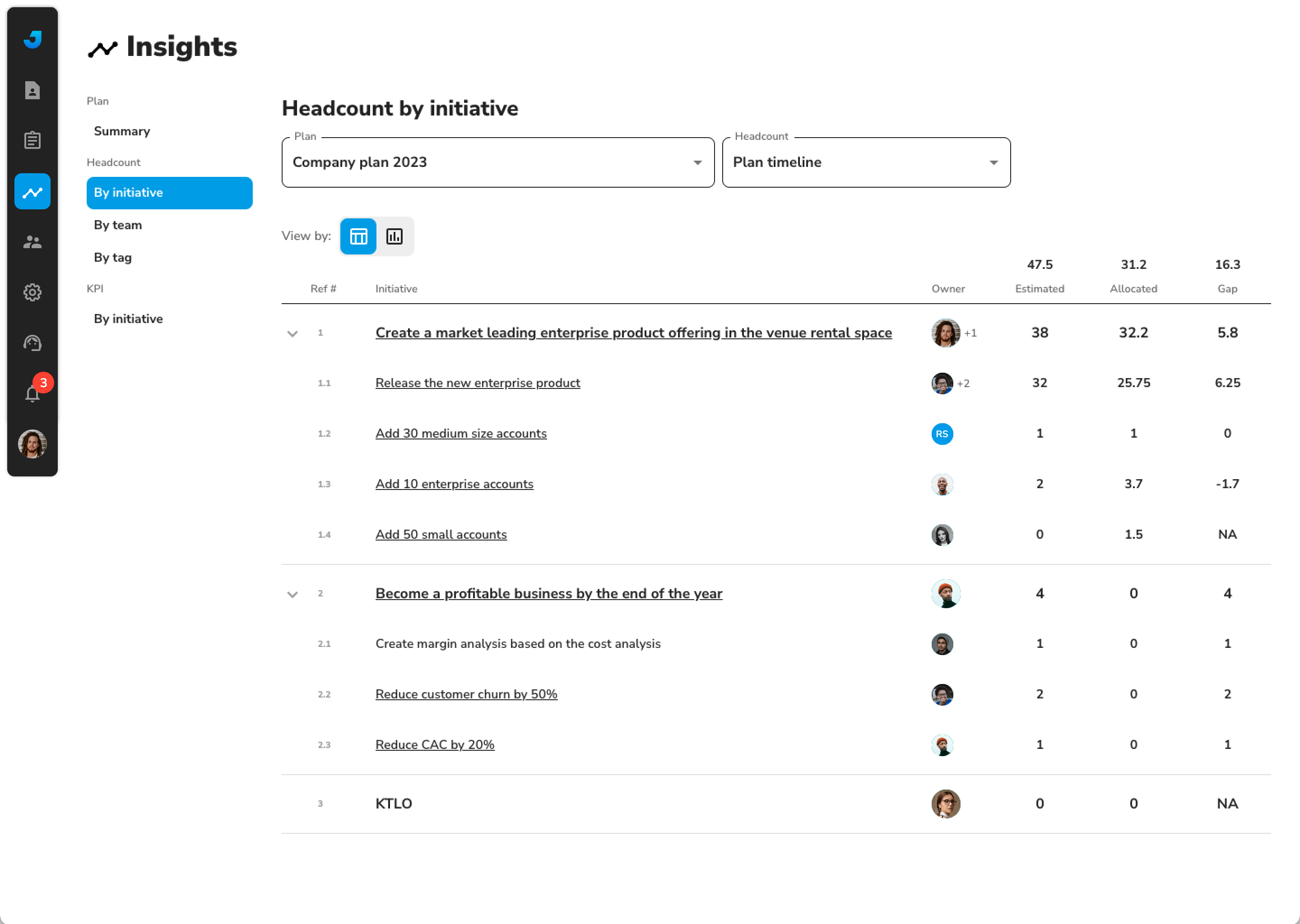
Task: Go to Headcount By tag
Action: pos(113,258)
